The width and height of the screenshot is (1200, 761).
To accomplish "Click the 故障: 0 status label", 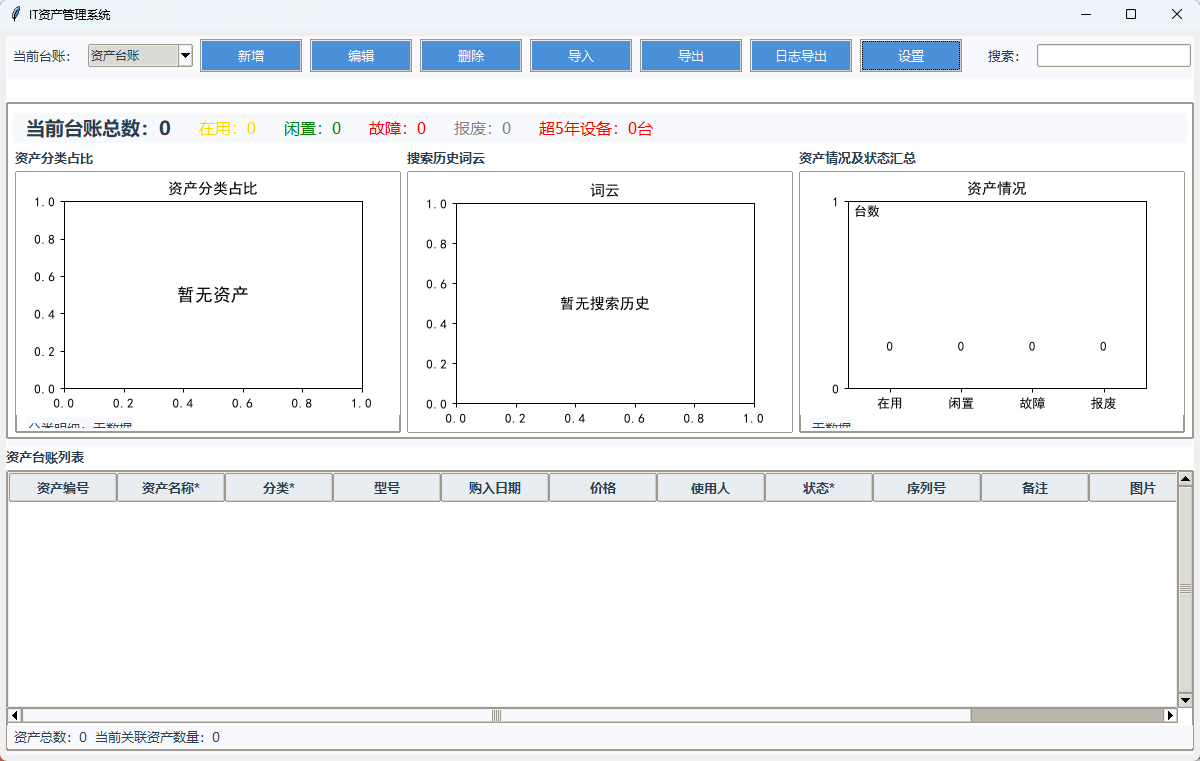I will (x=397, y=128).
